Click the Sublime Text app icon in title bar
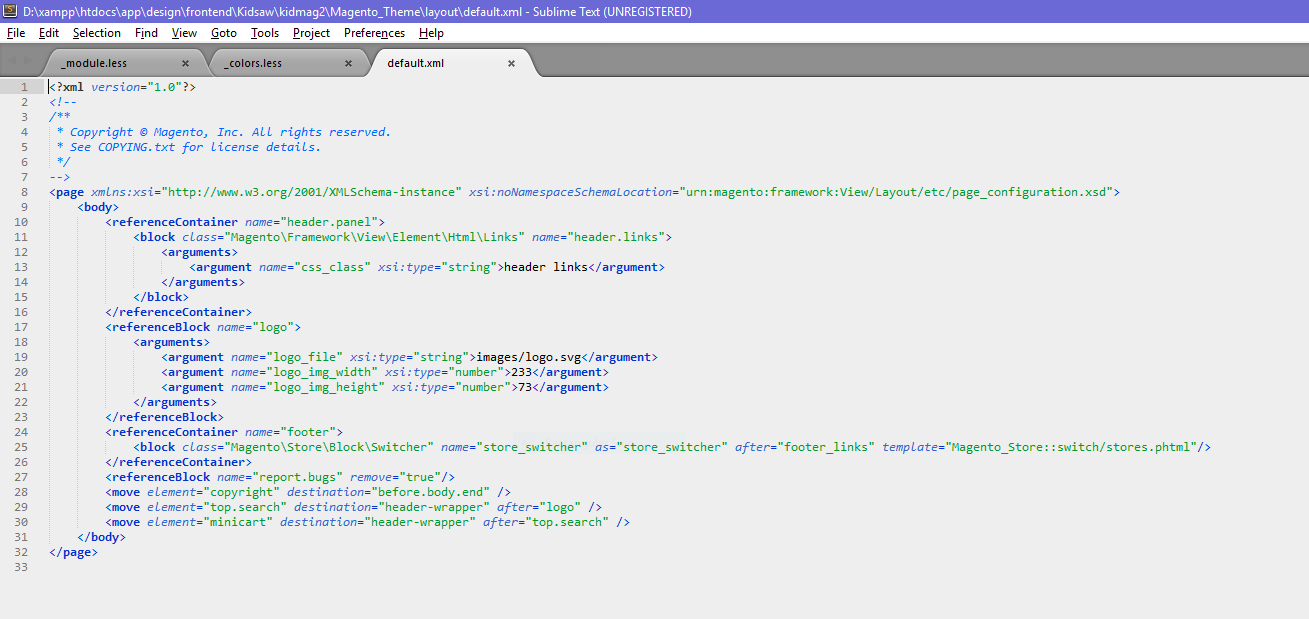This screenshot has height=619, width=1309. [11, 11]
